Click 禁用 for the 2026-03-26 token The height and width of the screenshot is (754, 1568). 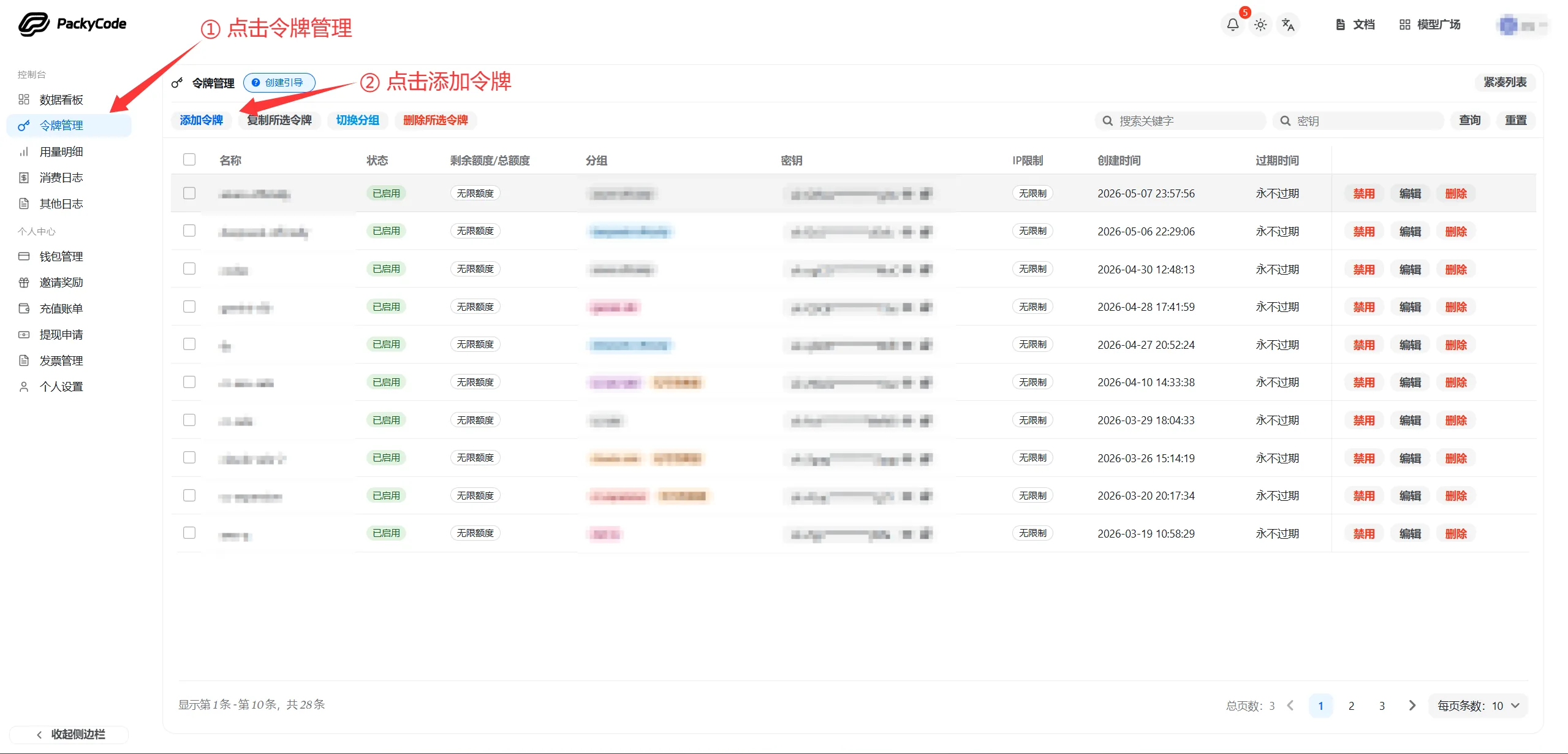coord(1364,458)
